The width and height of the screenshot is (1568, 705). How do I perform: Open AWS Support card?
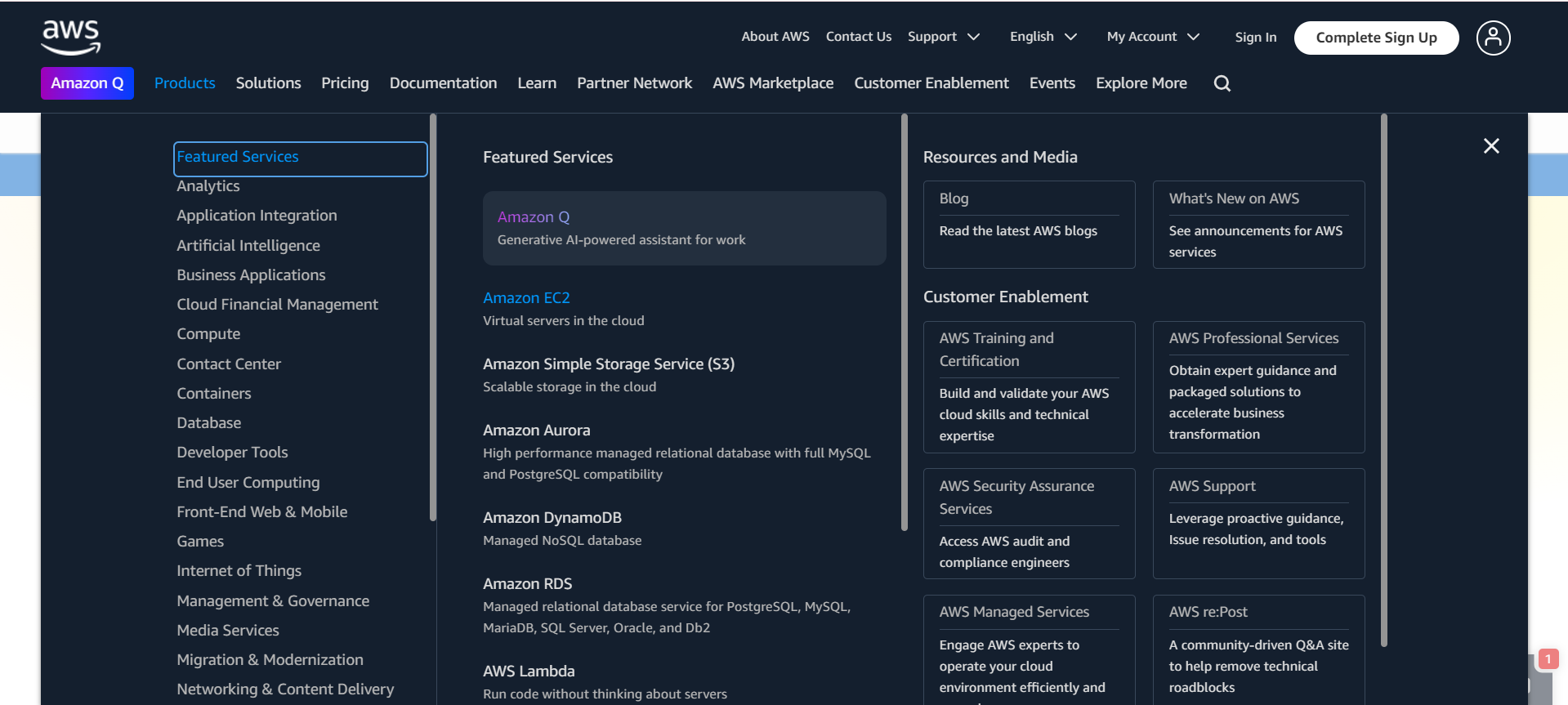[1258, 524]
